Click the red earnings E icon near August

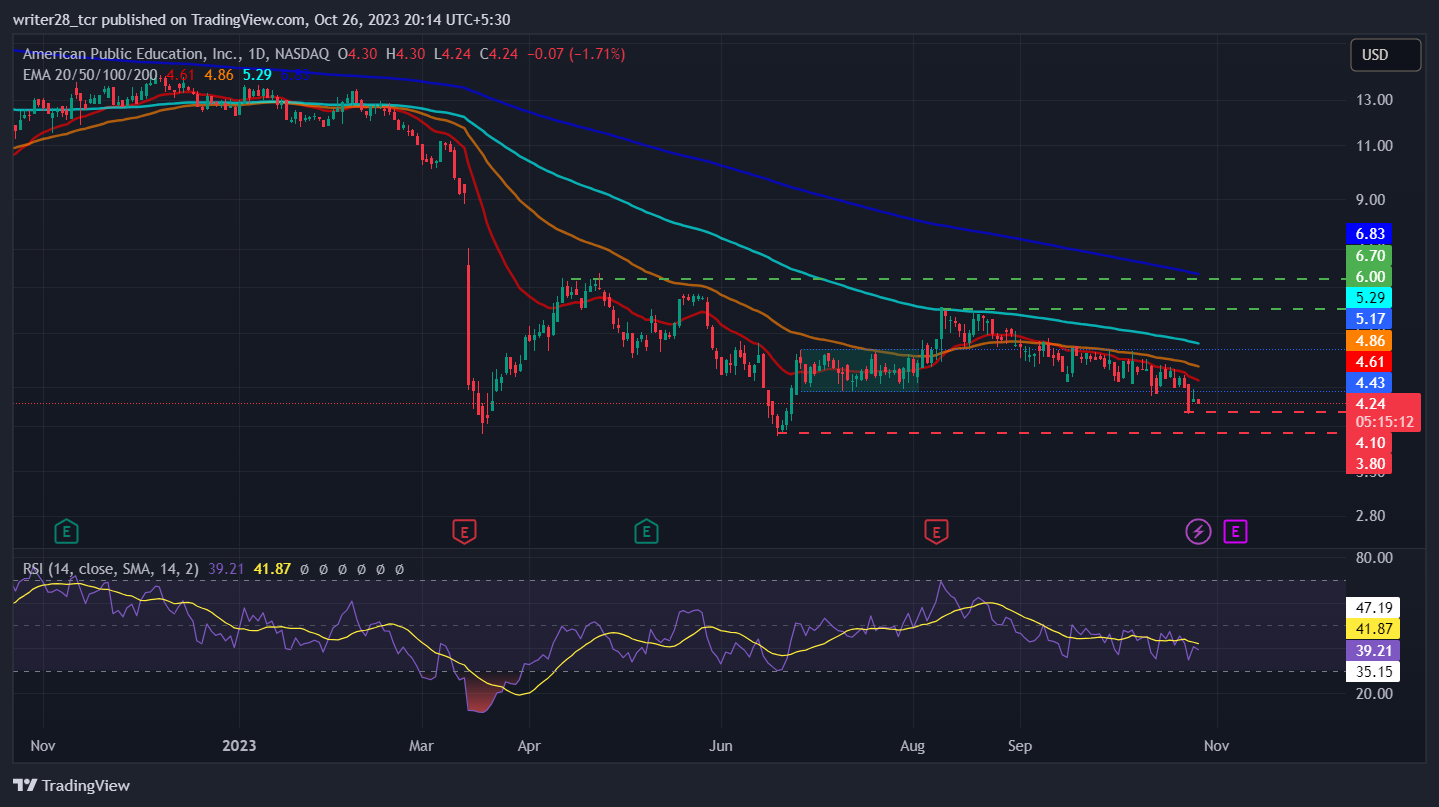point(936,531)
